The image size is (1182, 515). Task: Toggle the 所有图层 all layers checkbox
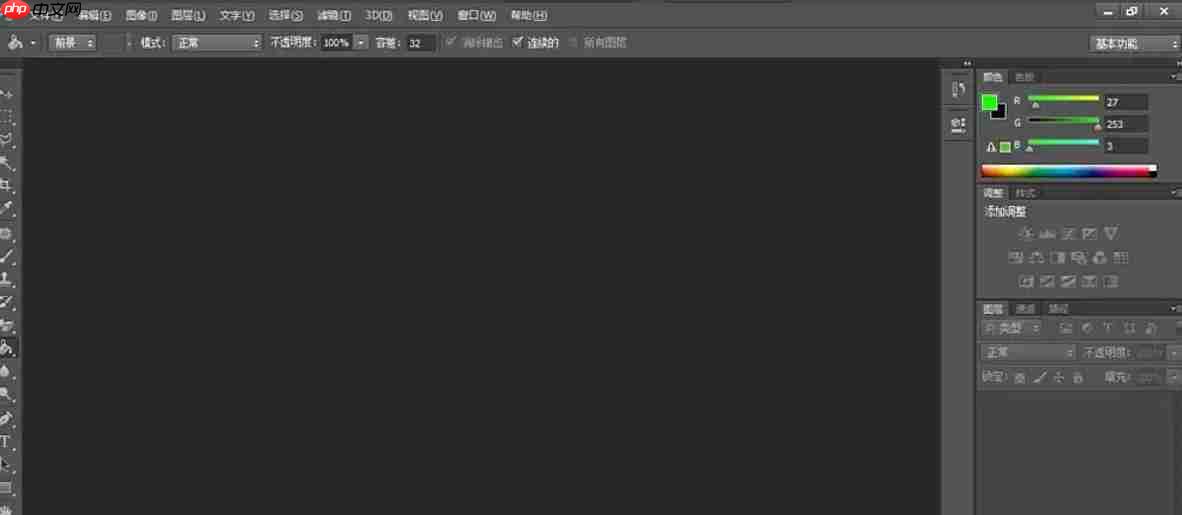tap(573, 42)
